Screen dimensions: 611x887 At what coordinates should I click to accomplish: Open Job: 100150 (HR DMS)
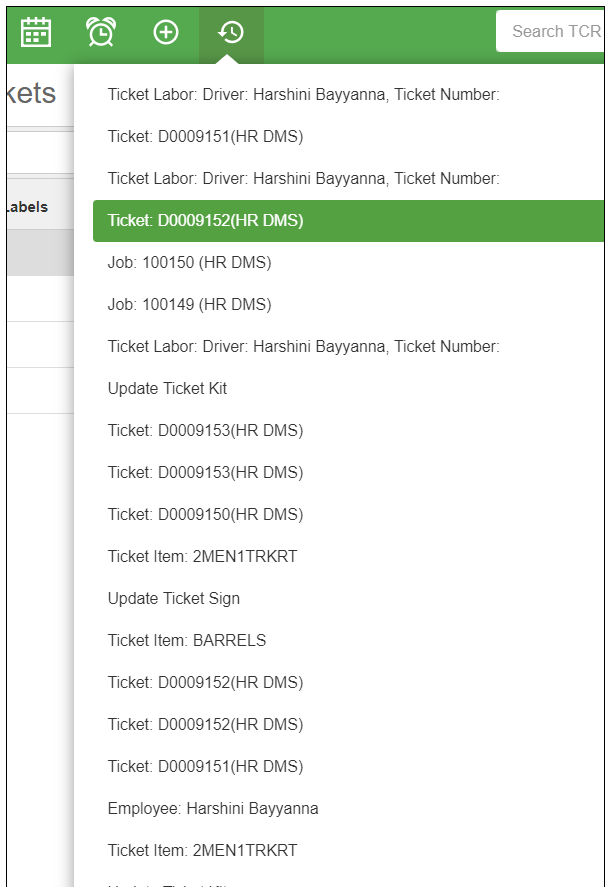[189, 263]
